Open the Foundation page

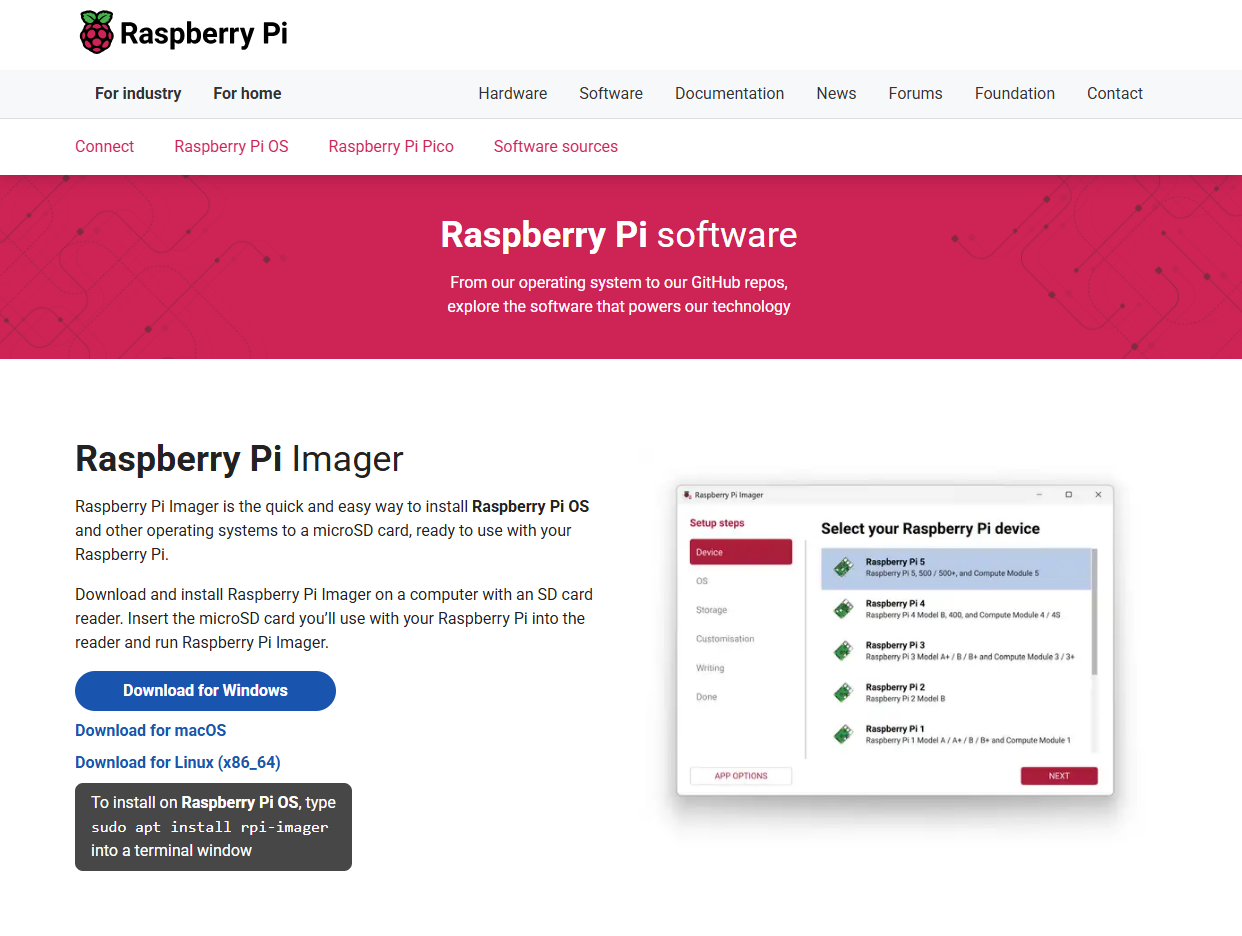click(1015, 93)
